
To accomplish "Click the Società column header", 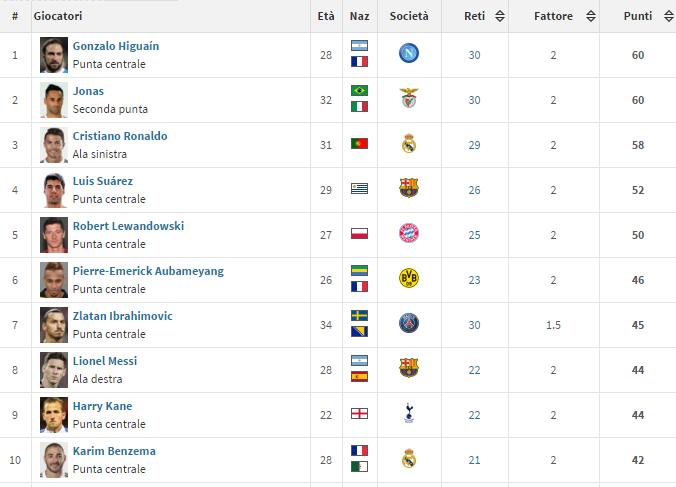I will tap(408, 16).
